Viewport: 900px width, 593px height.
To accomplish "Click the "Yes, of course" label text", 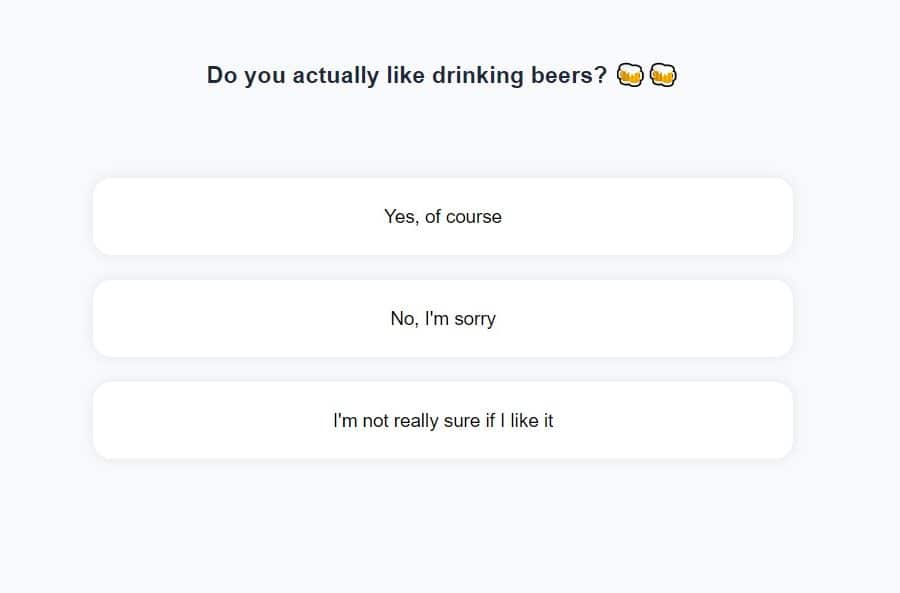I will point(442,217).
